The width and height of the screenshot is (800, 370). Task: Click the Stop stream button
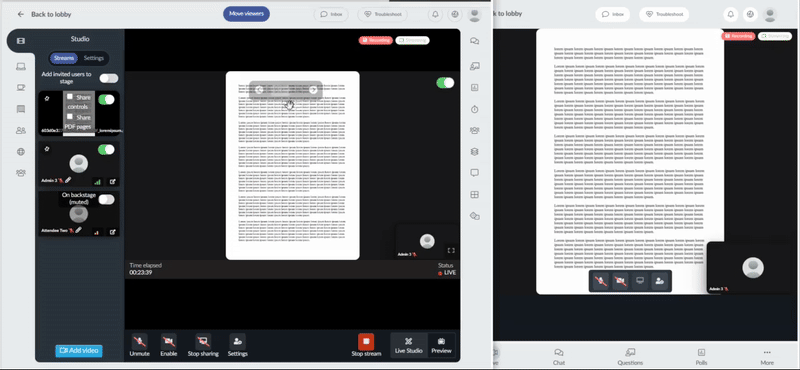point(366,346)
